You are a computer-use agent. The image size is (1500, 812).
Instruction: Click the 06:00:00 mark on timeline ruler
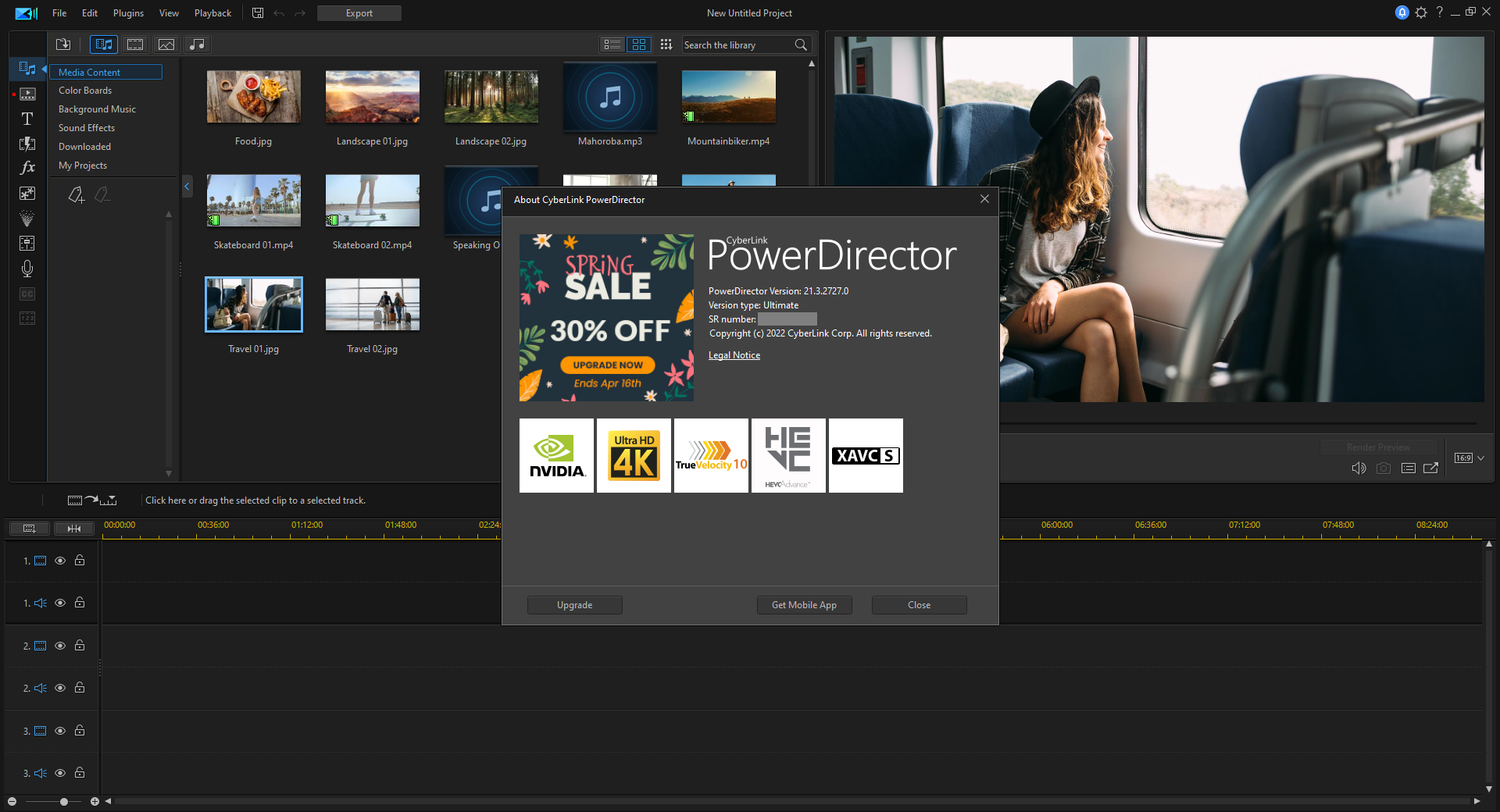pyautogui.click(x=1057, y=525)
